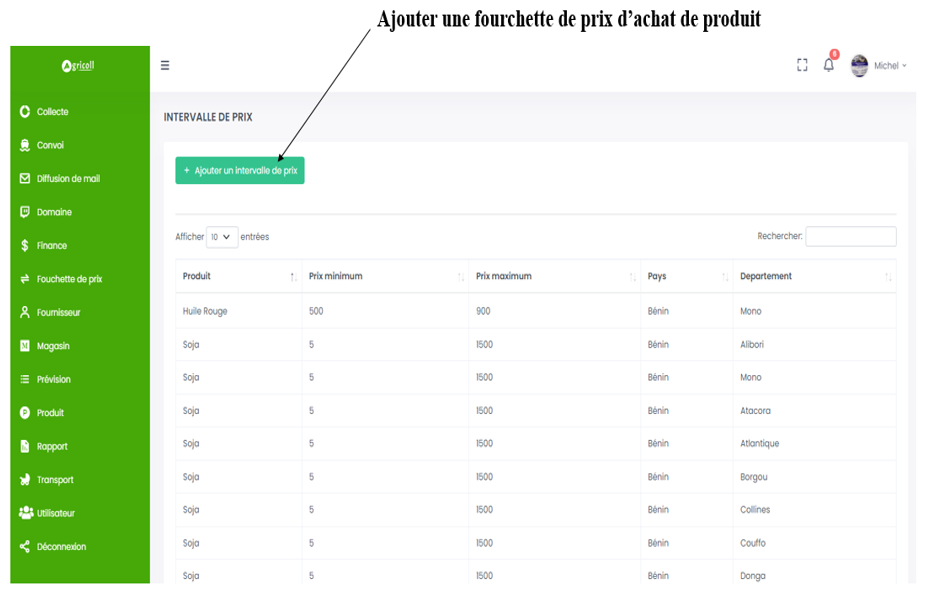Enter fullscreen with the expand icon
Viewport: 952px width, 602px height.
pos(801,64)
